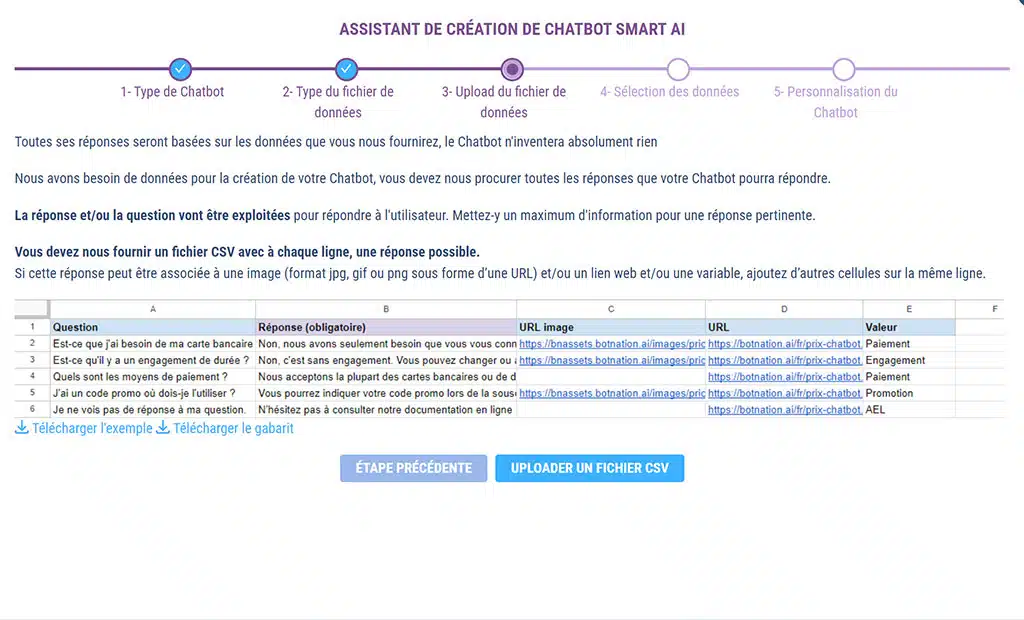This screenshot has width=1024, height=620.
Task: Click download icon beside Télécharger le gabarit
Action: point(163,428)
